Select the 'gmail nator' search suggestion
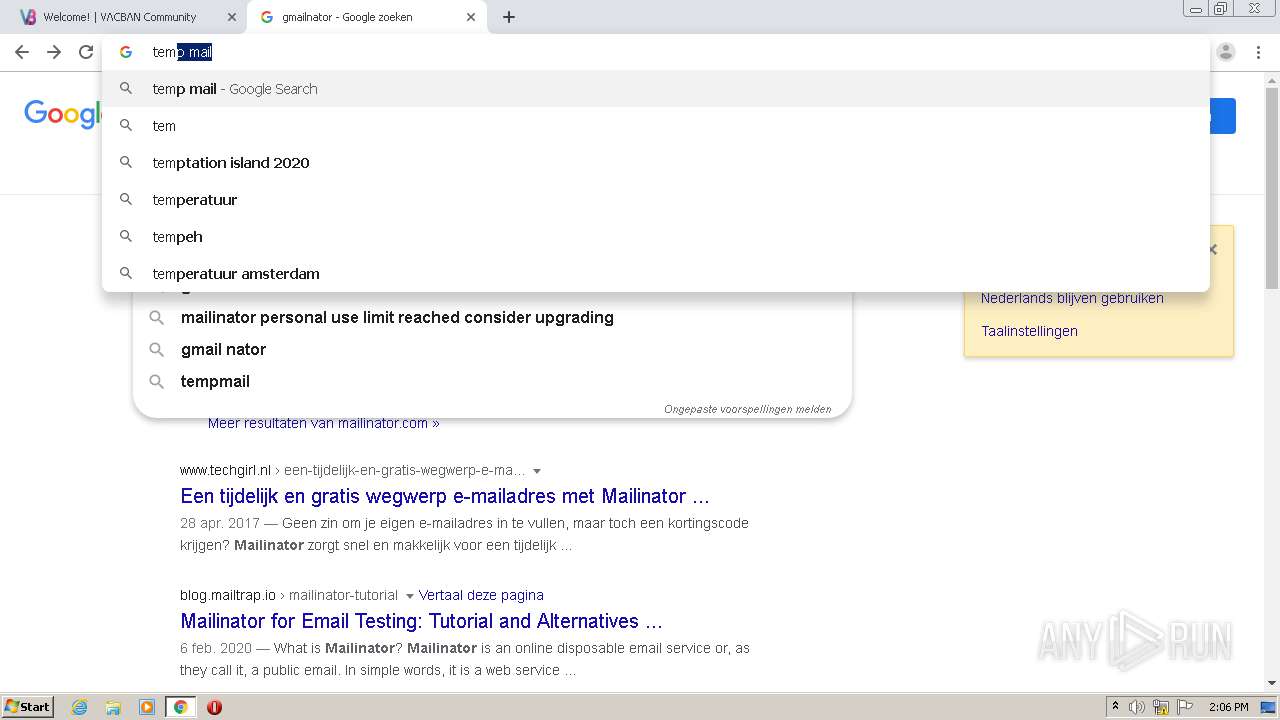1280x720 pixels. pos(492,349)
